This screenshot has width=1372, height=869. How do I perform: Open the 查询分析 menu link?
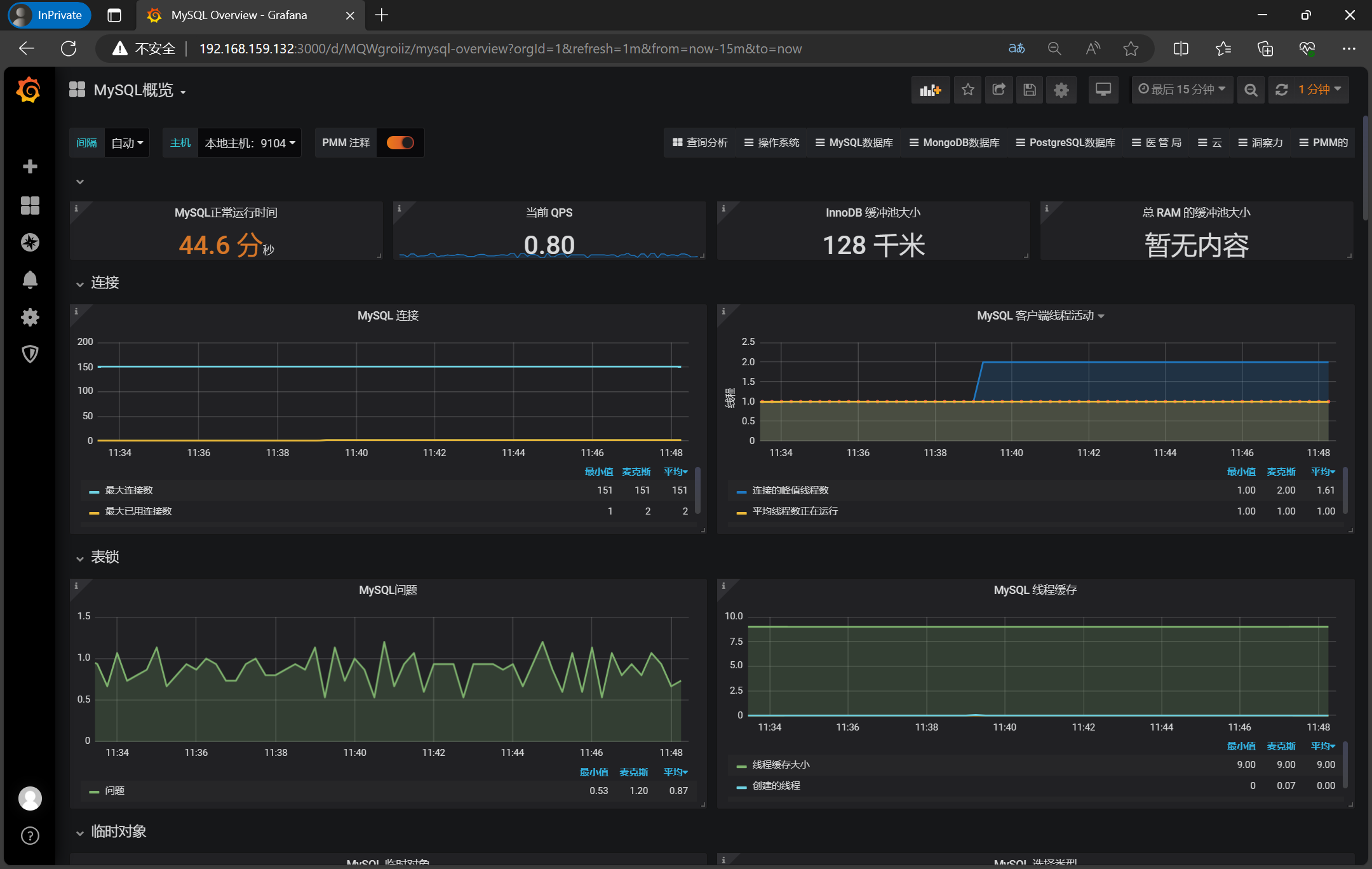[700, 142]
